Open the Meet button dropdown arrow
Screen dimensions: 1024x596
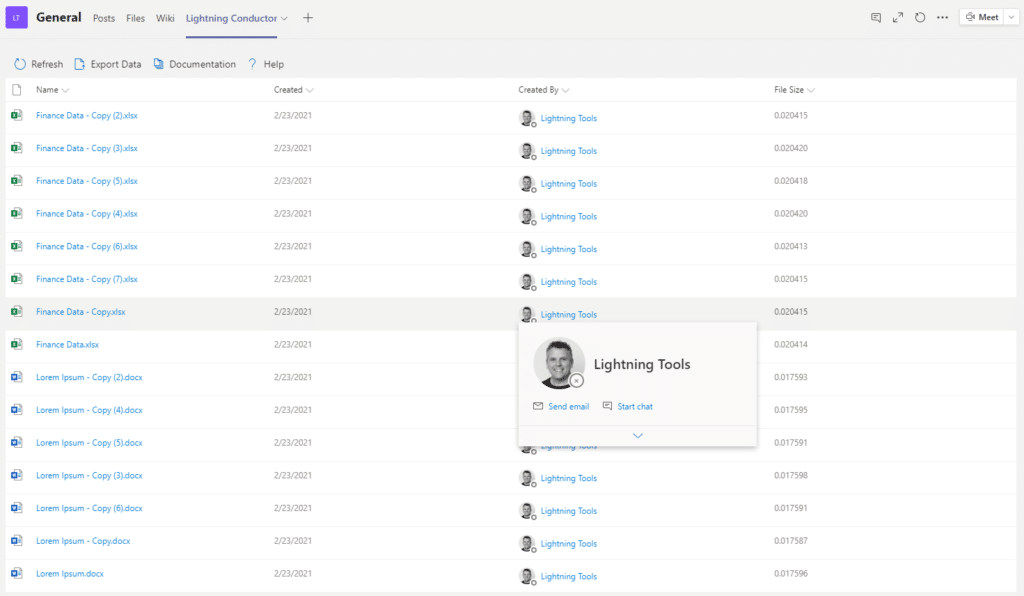[x=1011, y=18]
